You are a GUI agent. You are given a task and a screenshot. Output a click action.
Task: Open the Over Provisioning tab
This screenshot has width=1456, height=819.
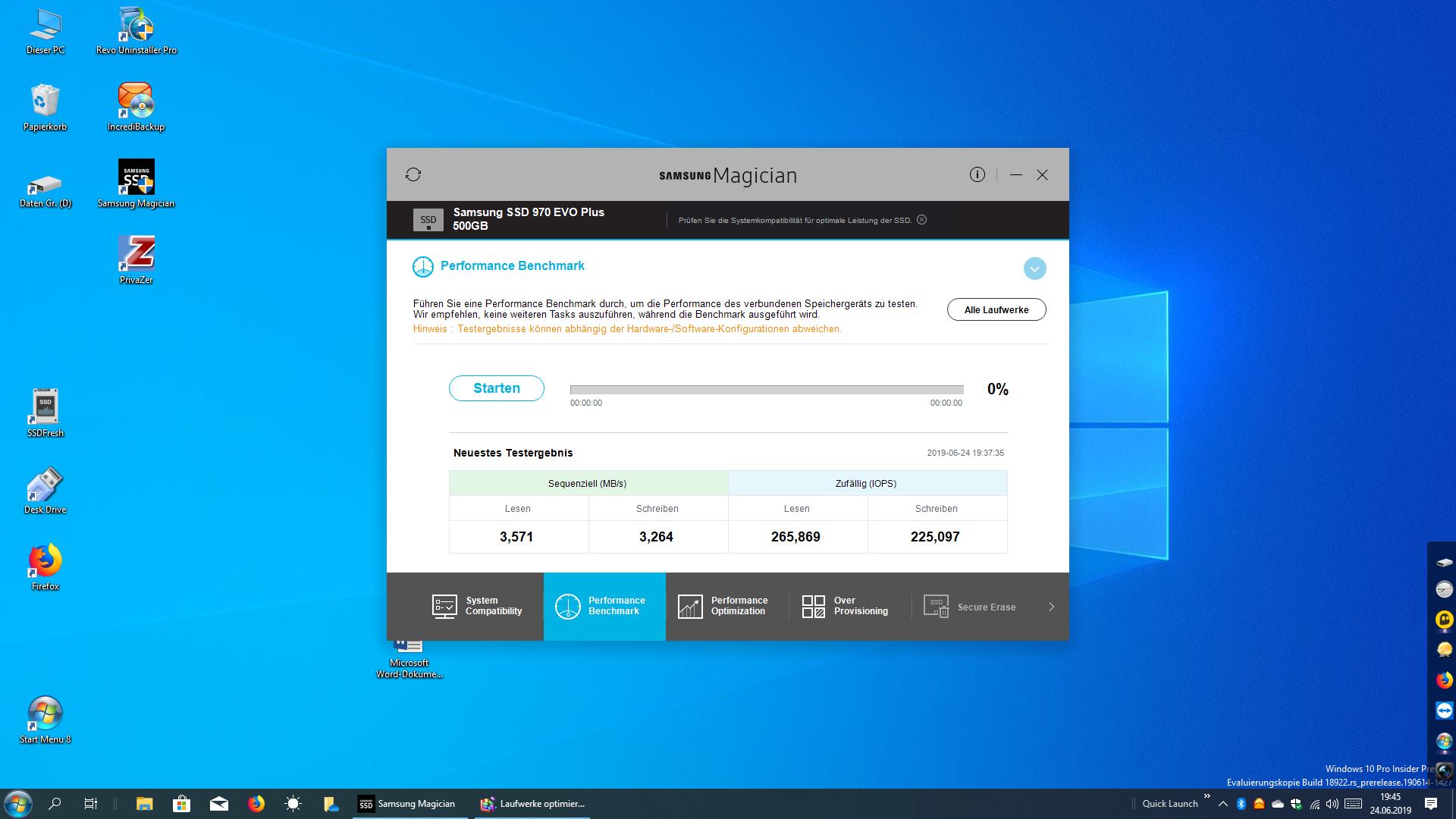coord(846,606)
